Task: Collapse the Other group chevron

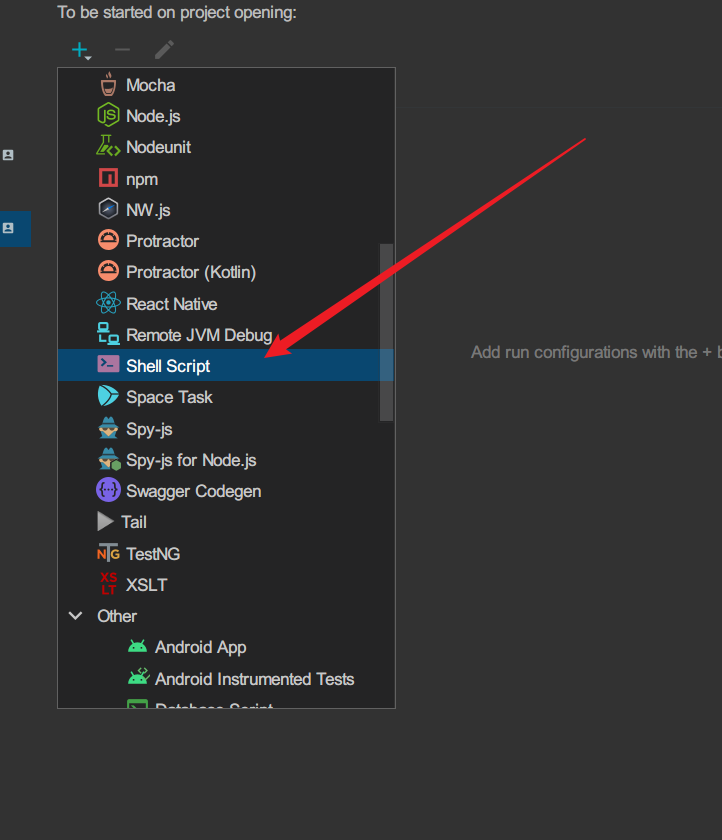Action: [x=75, y=616]
